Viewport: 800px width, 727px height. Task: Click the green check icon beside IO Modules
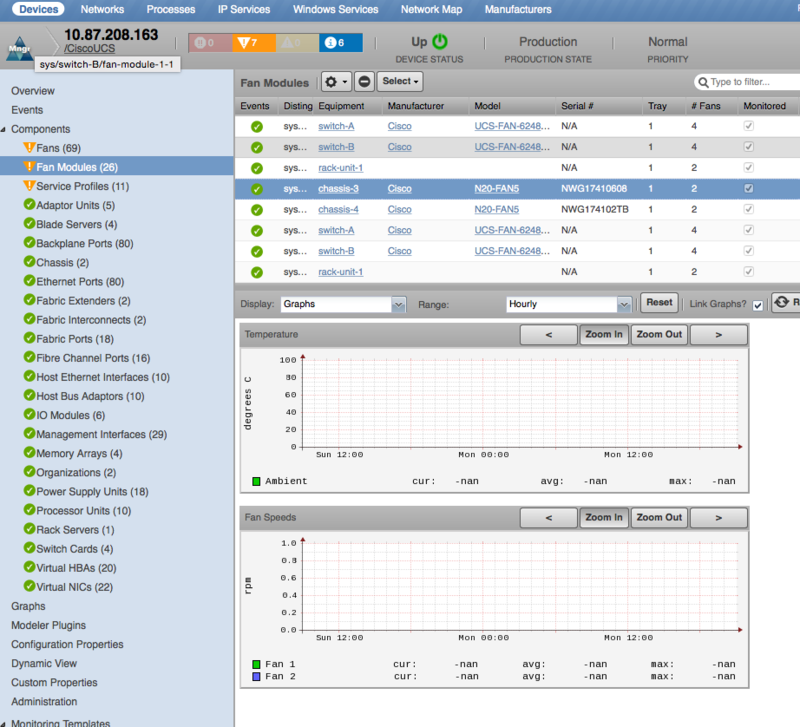[29, 415]
